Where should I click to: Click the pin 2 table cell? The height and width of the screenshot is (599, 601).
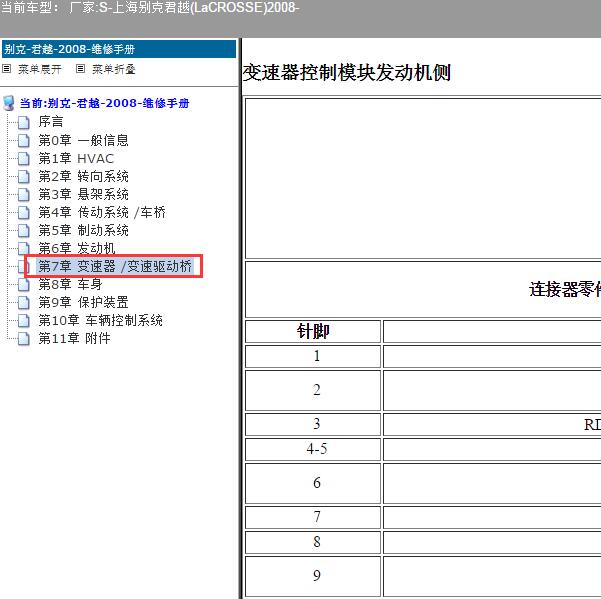(313, 390)
